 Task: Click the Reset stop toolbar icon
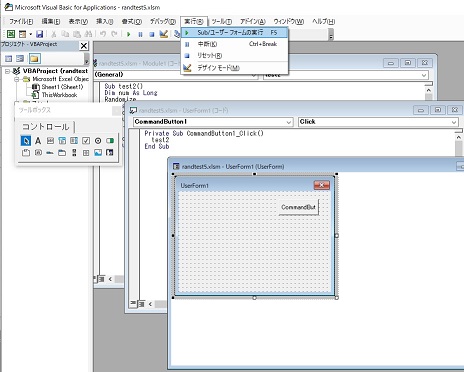pyautogui.click(x=152, y=34)
